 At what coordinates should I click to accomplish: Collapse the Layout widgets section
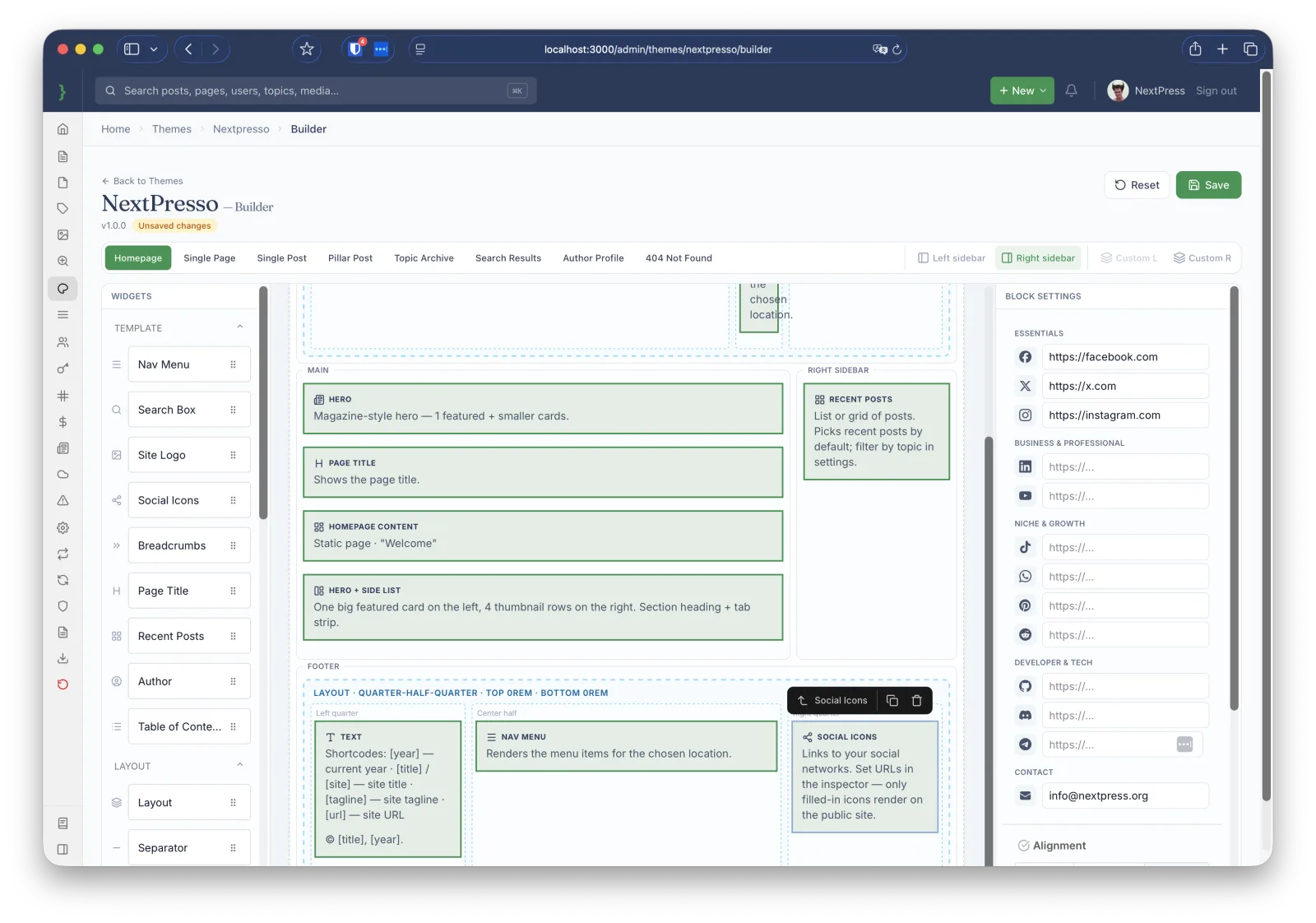pyautogui.click(x=240, y=765)
